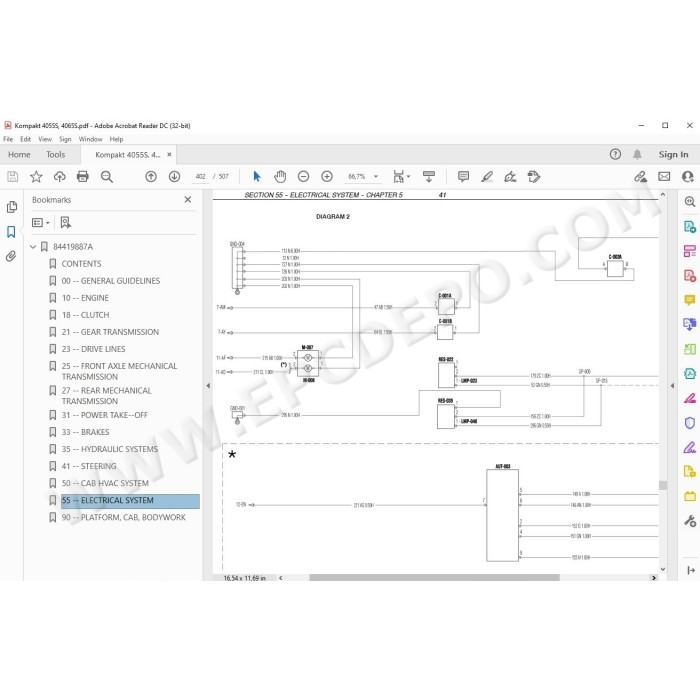
Task: Share a link to file
Action: point(641,177)
